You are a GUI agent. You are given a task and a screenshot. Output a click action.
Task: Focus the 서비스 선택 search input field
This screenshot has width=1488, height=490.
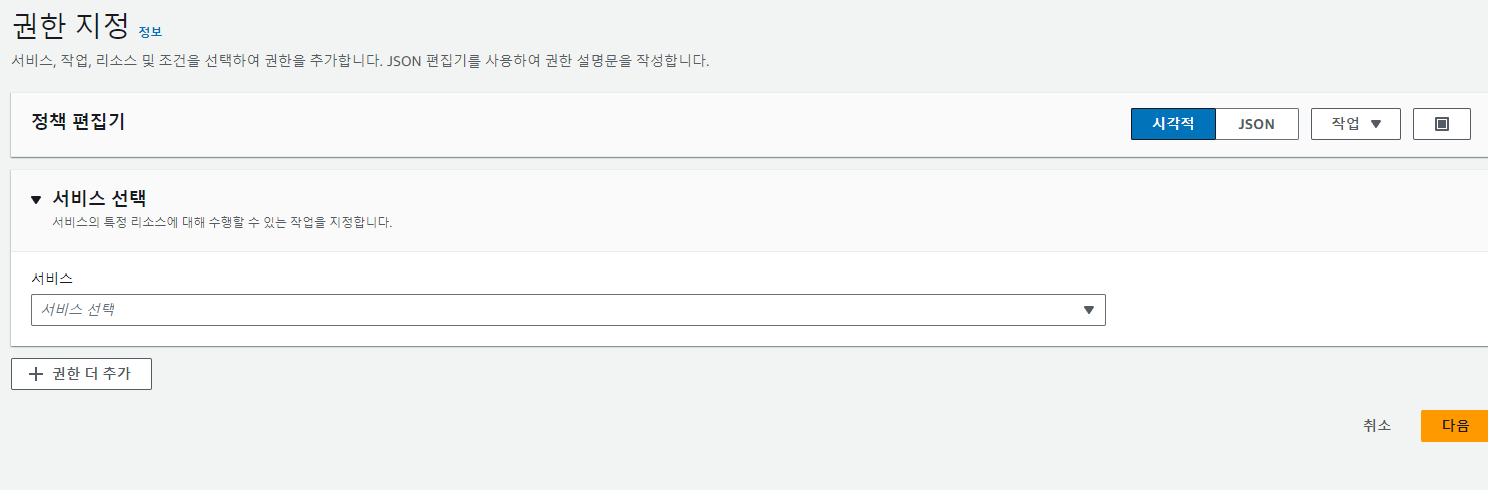point(568,310)
